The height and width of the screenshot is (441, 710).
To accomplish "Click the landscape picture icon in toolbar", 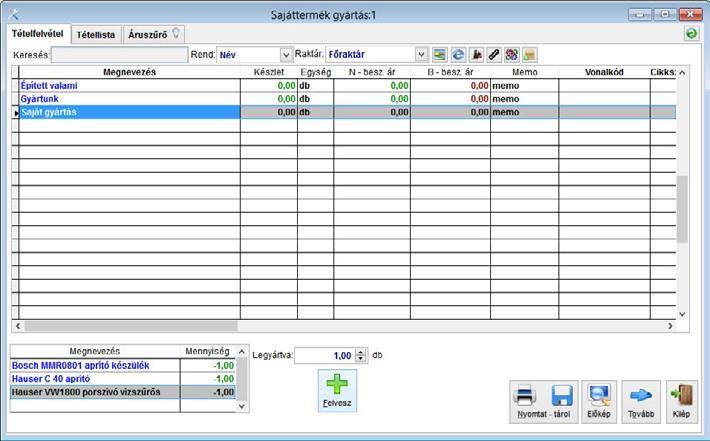I will (439, 55).
